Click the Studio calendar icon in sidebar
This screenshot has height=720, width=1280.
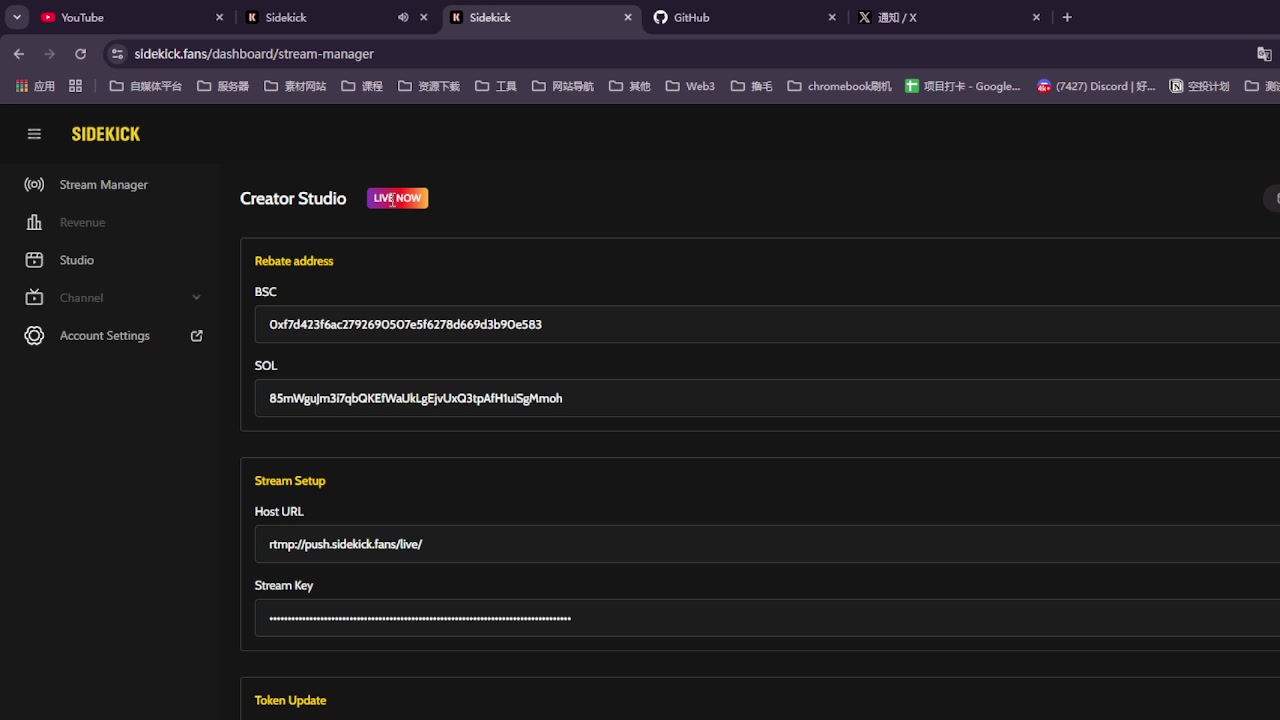34,260
